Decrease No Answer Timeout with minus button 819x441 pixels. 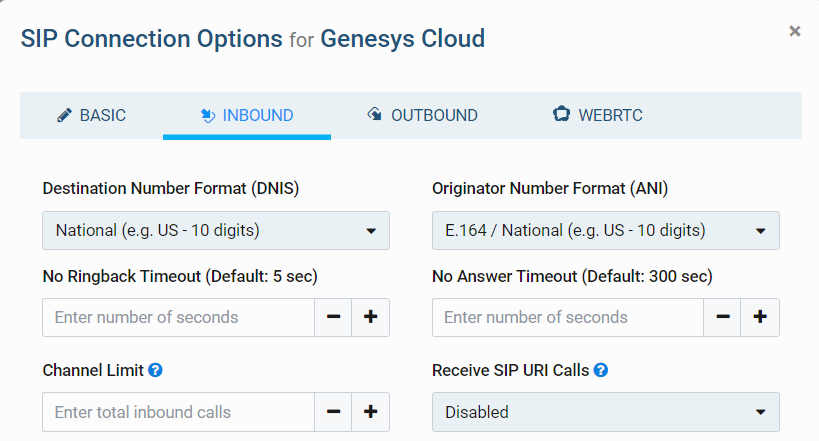(x=722, y=317)
